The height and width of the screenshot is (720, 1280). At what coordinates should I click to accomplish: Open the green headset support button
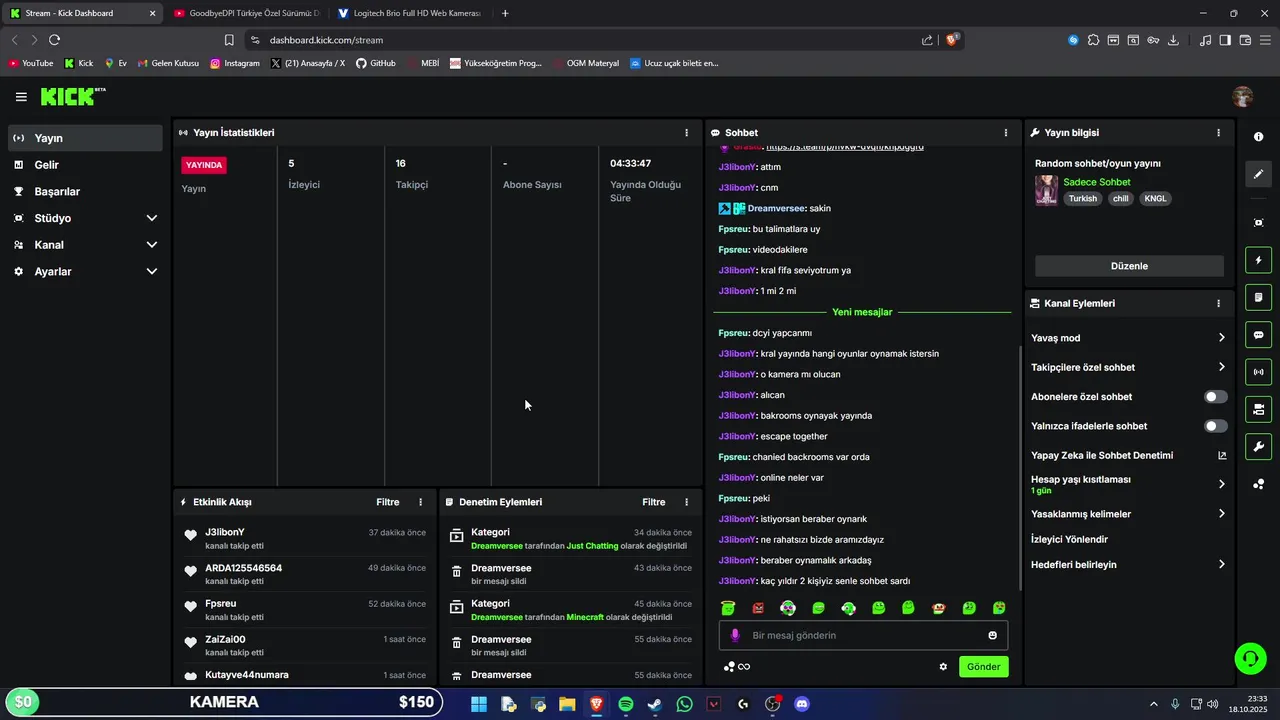(x=1250, y=658)
